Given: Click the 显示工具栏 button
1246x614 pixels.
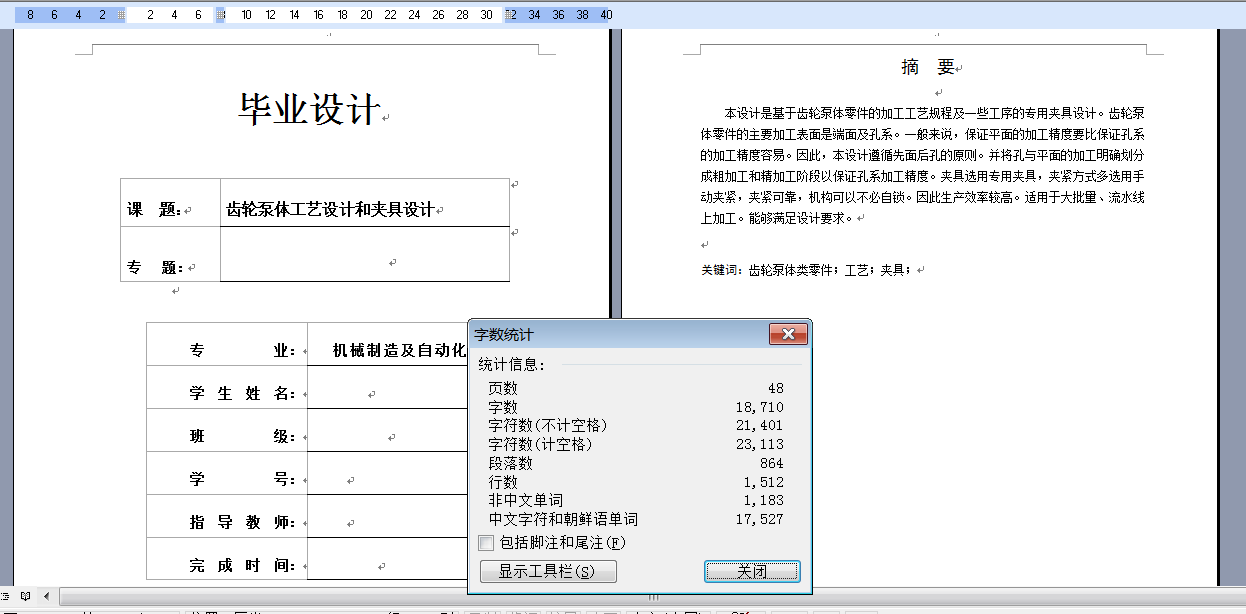Looking at the screenshot, I should (547, 572).
